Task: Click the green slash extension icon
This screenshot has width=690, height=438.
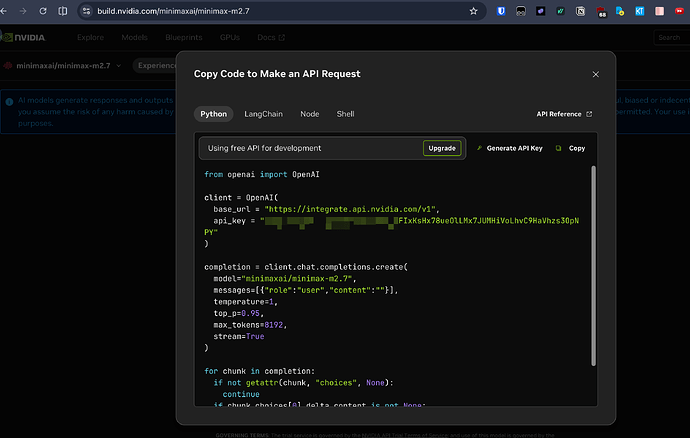Action: point(560,11)
